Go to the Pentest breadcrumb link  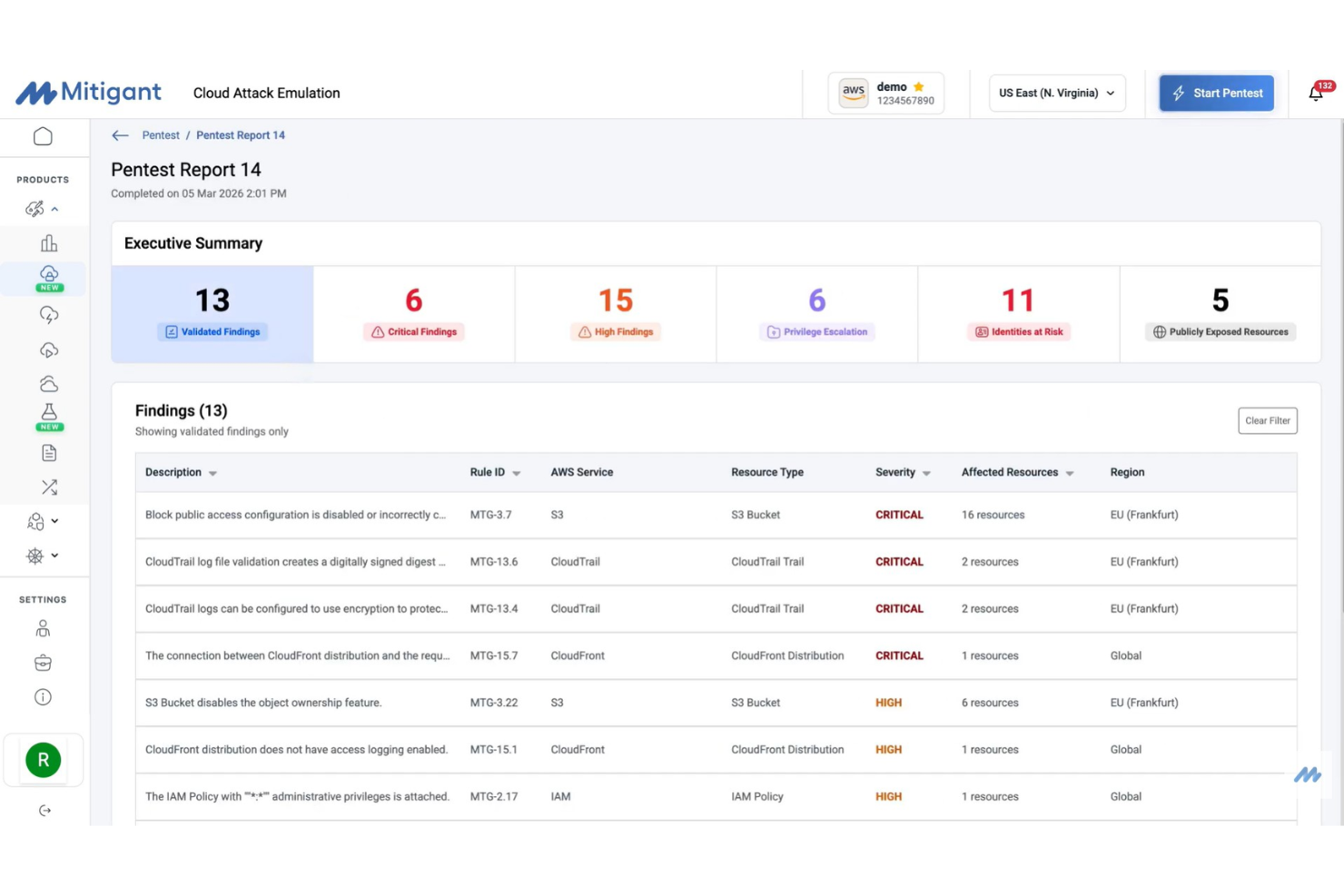coord(161,135)
